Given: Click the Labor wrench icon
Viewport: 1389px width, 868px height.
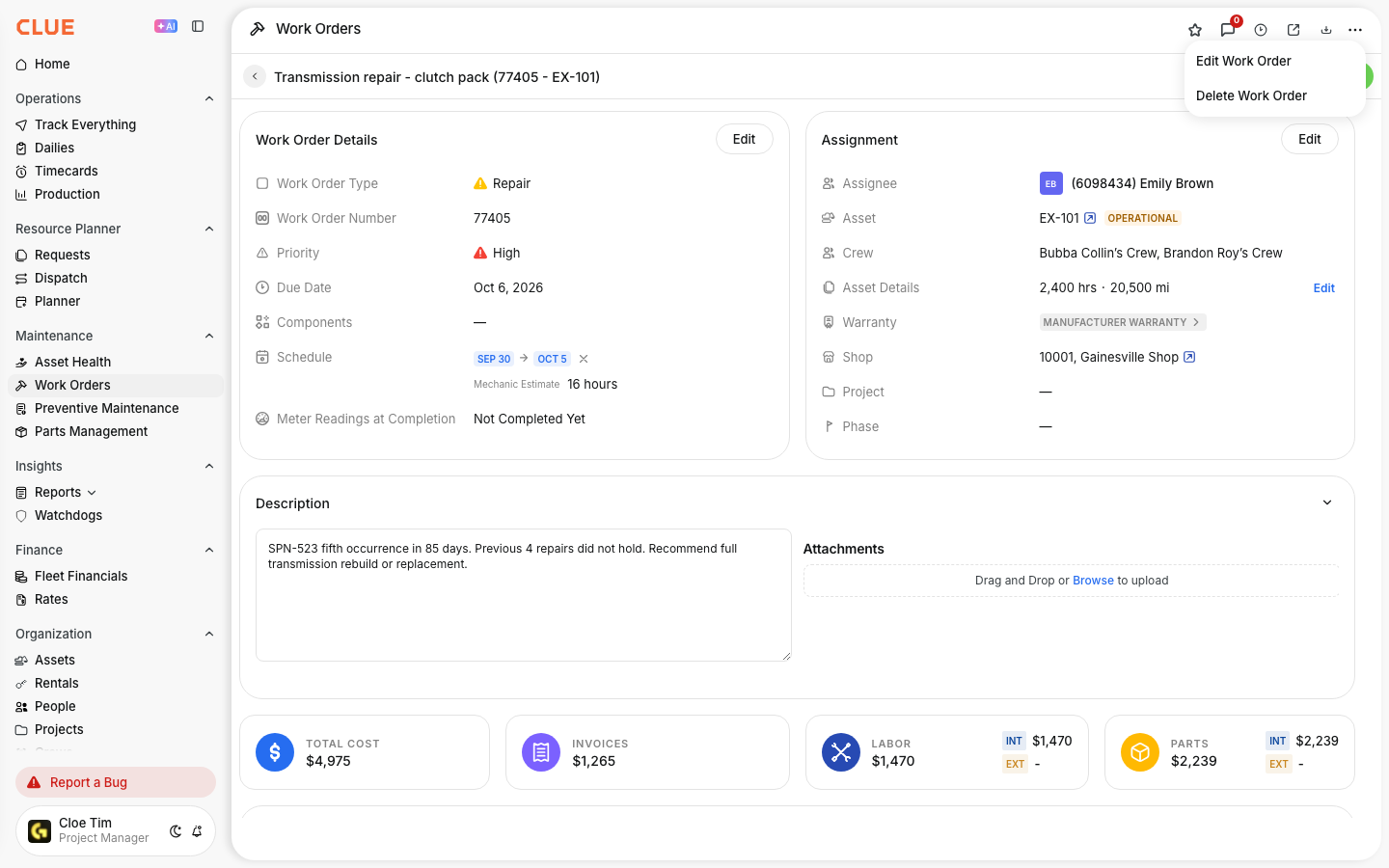Looking at the screenshot, I should click(841, 752).
